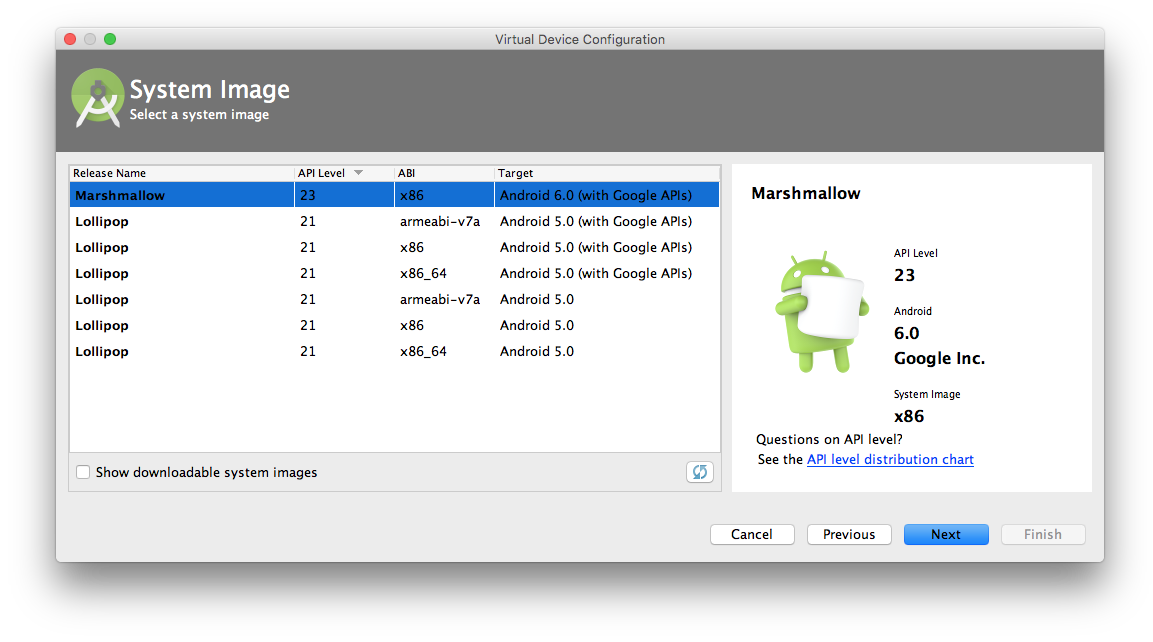This screenshot has height=642, width=1153.
Task: Click API level 23 cell in table
Action: [344, 196]
